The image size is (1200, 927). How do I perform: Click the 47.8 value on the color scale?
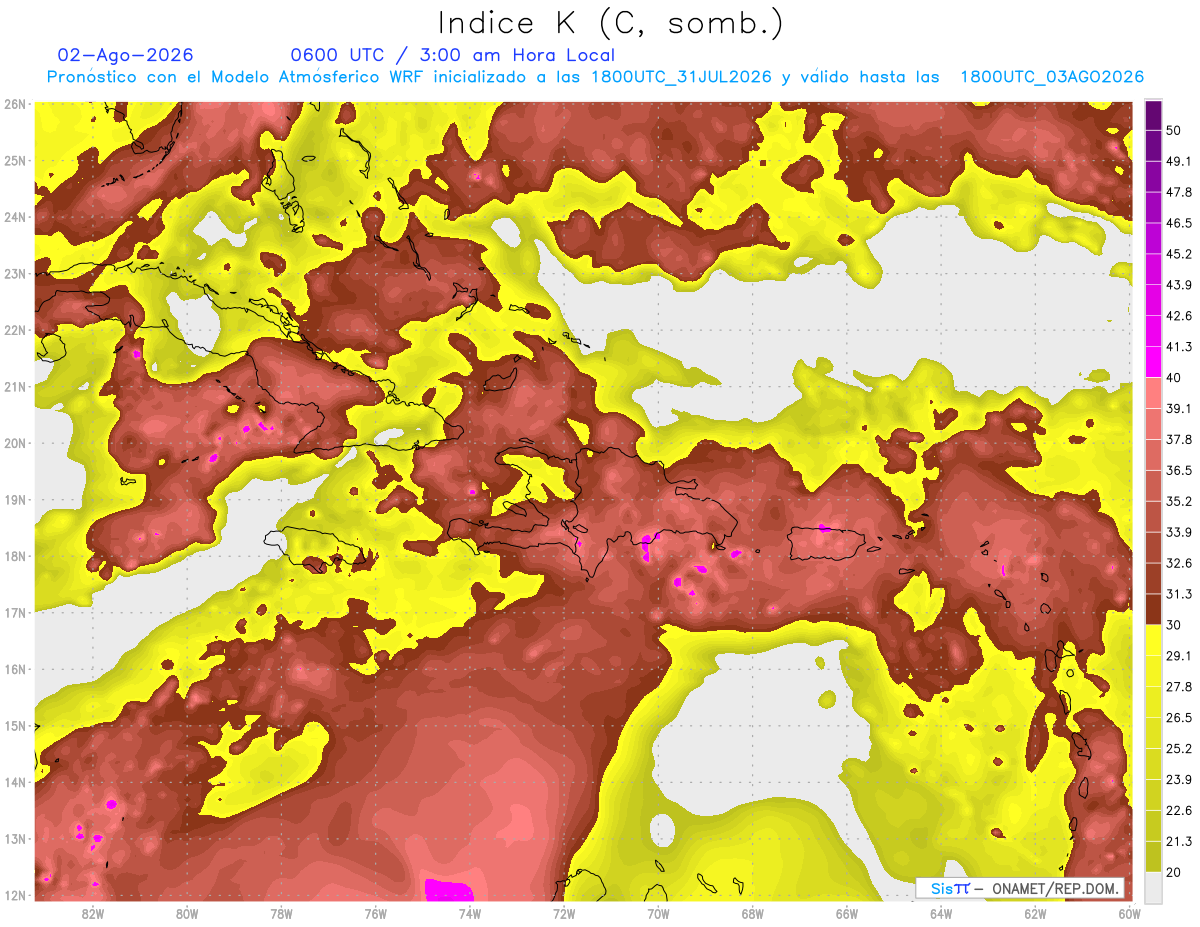coord(1178,192)
